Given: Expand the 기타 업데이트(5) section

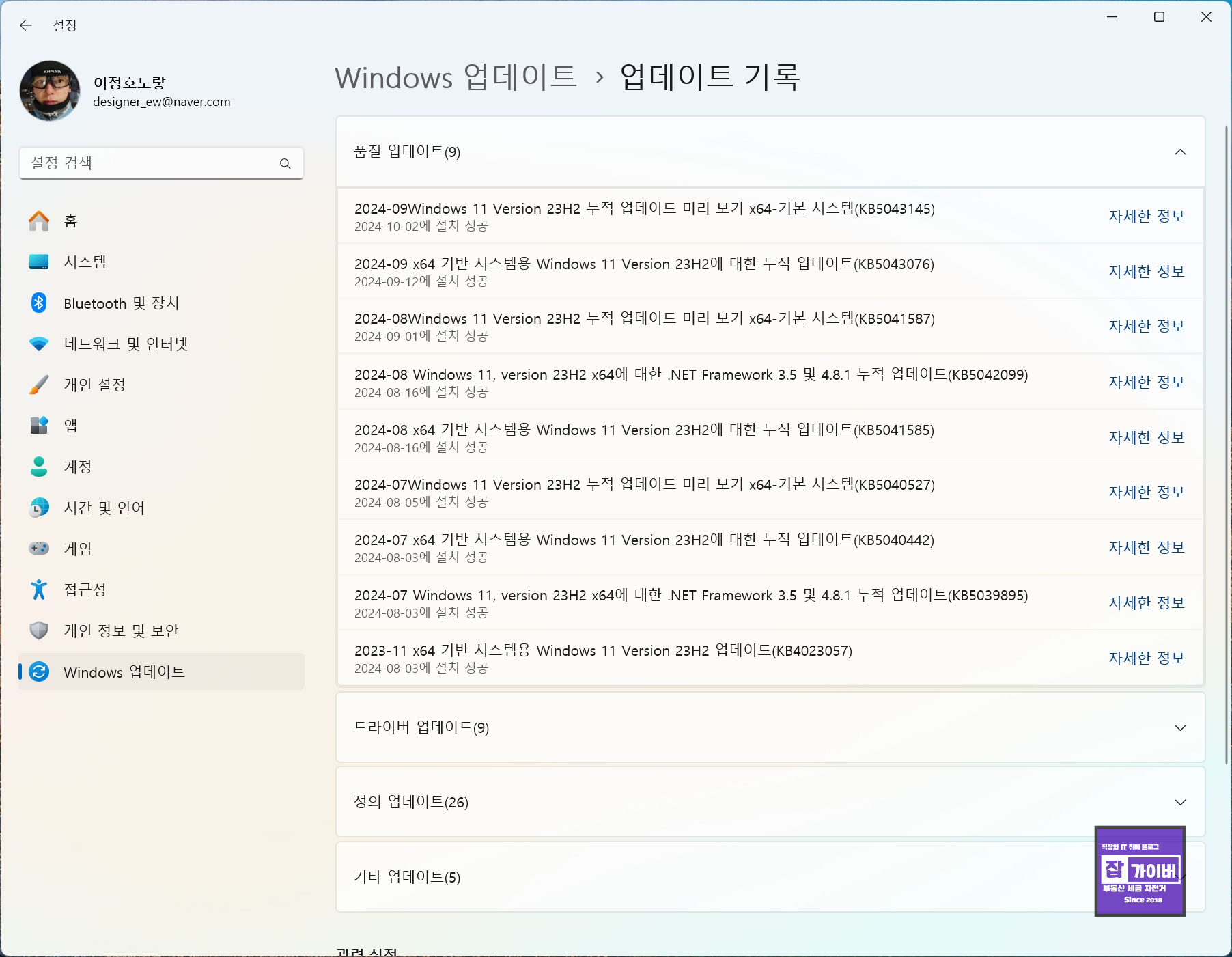Looking at the screenshot, I should (770, 877).
